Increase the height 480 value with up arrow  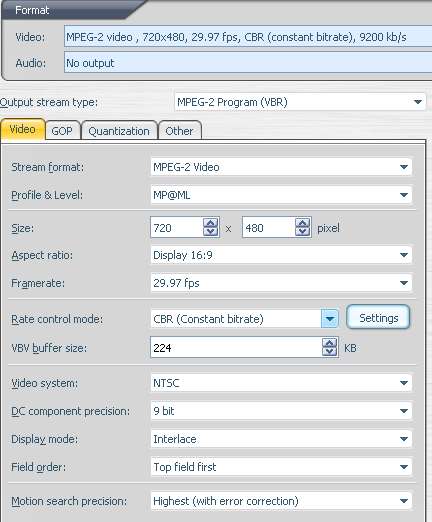pos(303,223)
